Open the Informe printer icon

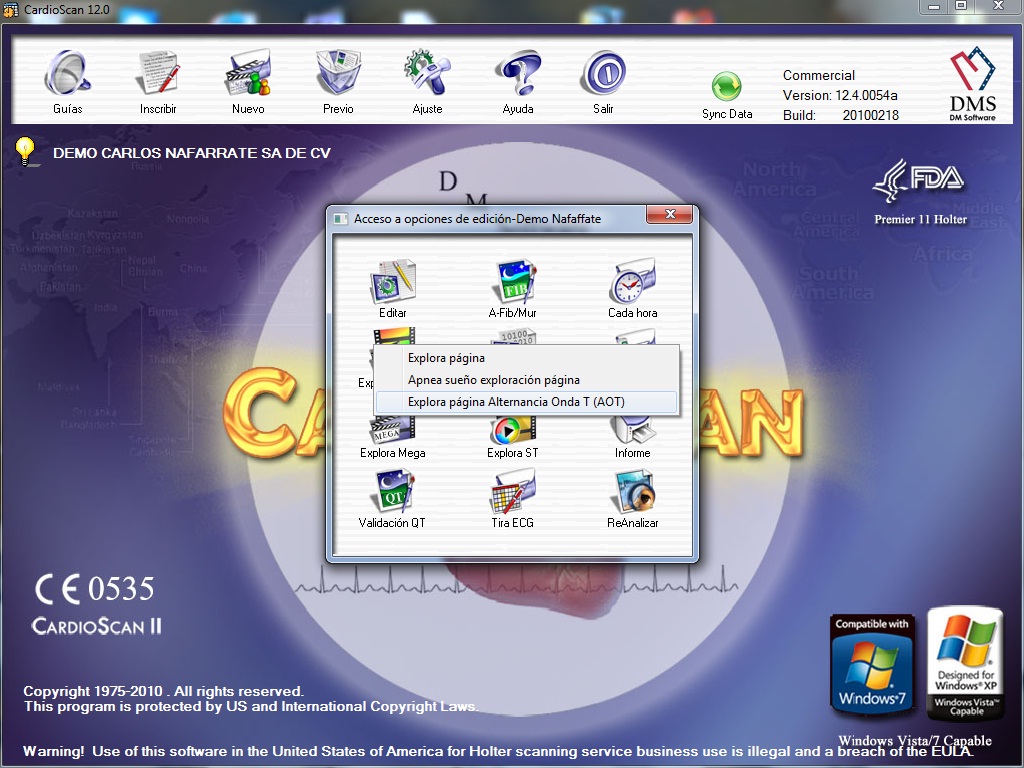coord(633,431)
